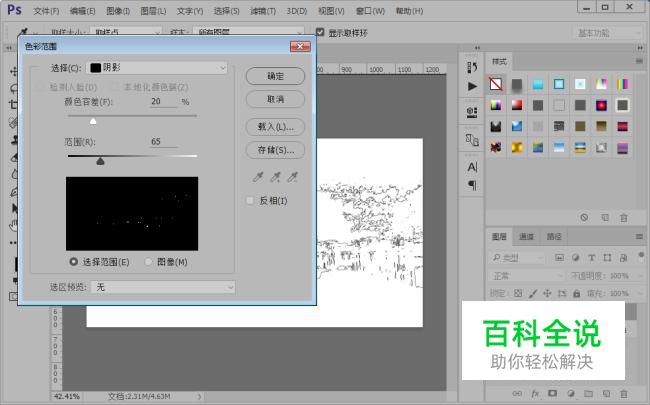Open the Actions panel play icon
The width and height of the screenshot is (650, 405).
click(x=473, y=87)
